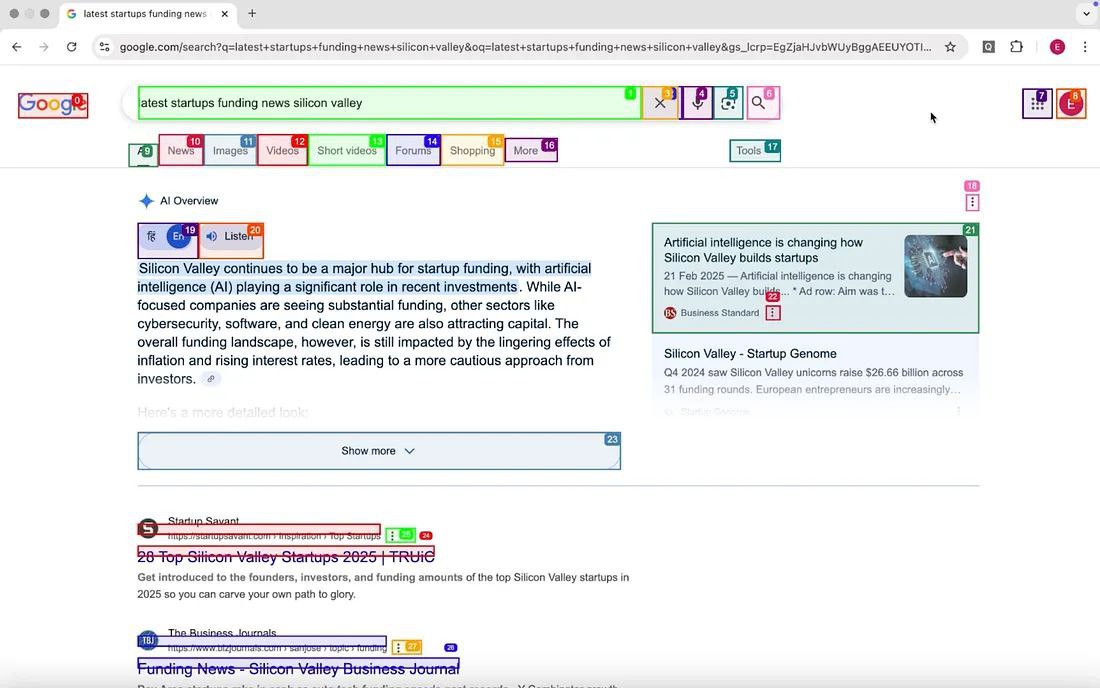The height and width of the screenshot is (688, 1100).
Task: Toggle the AI Overview language switch
Action: click(x=167, y=237)
